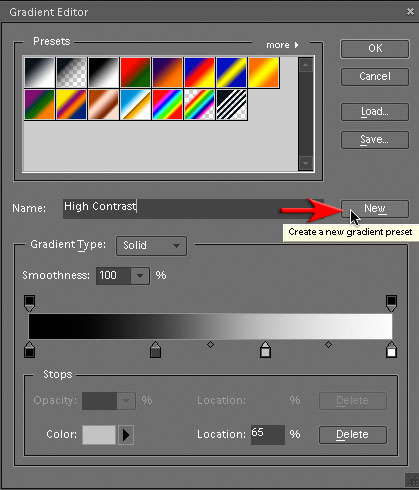Screen dimensions: 419x490
Task: Pick the yellow, violet, orange, blue preset
Action: pyautogui.click(x=71, y=104)
